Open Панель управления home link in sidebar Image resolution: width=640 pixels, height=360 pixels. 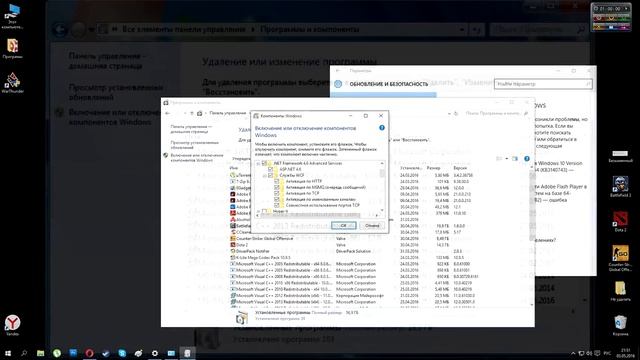point(191,129)
